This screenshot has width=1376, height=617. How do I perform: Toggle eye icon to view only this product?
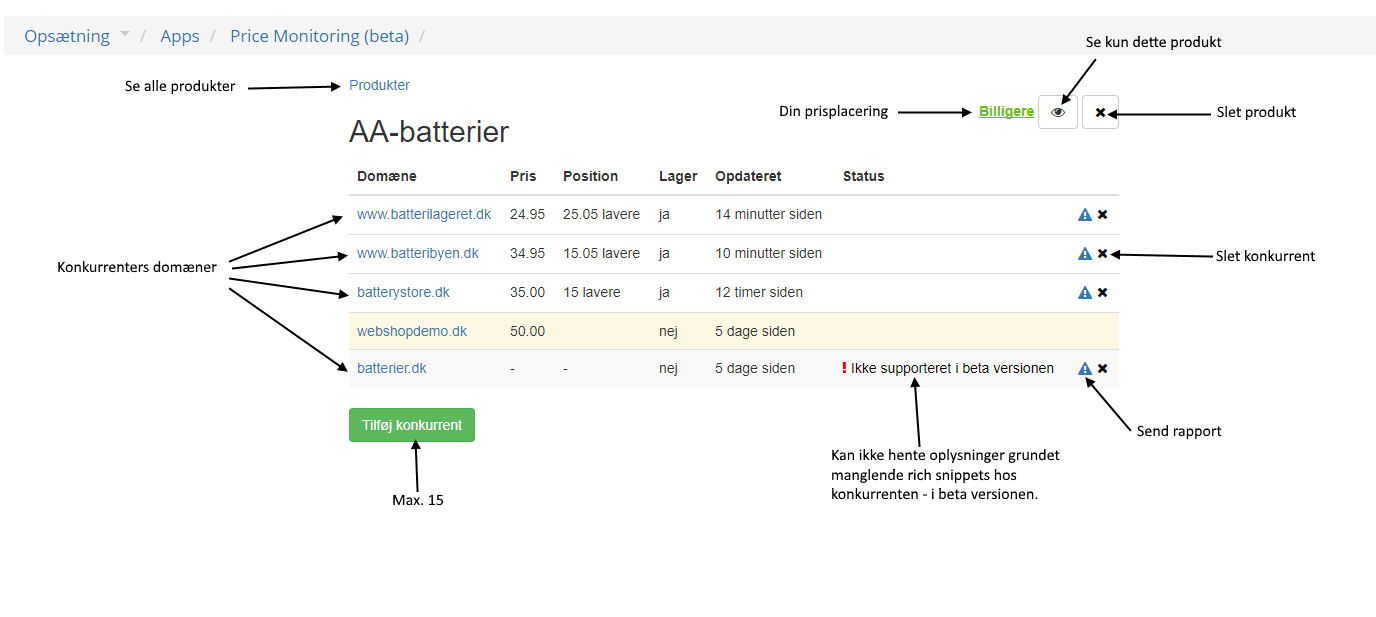click(1058, 112)
